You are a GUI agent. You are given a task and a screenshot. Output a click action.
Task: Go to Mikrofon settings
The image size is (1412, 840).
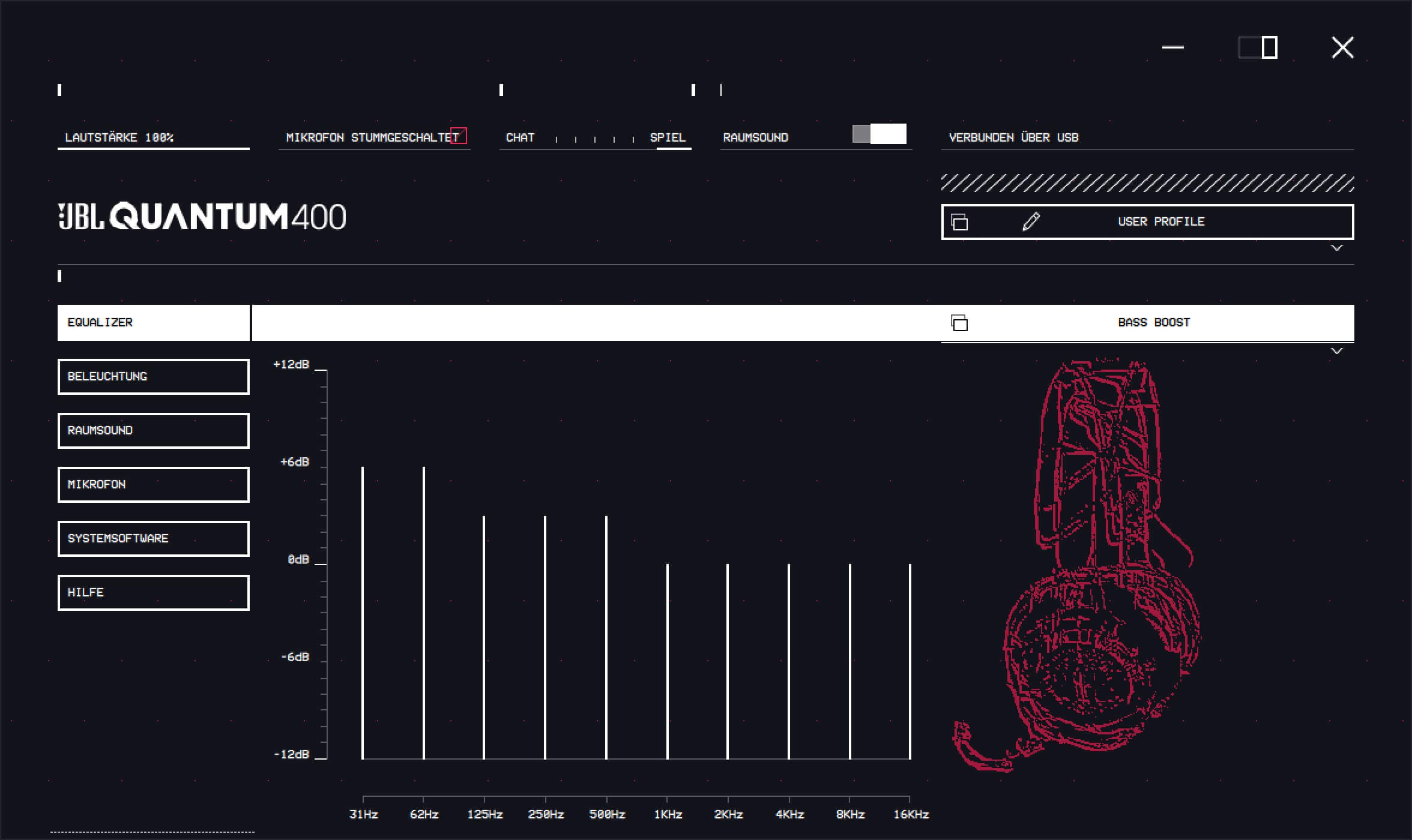(153, 485)
